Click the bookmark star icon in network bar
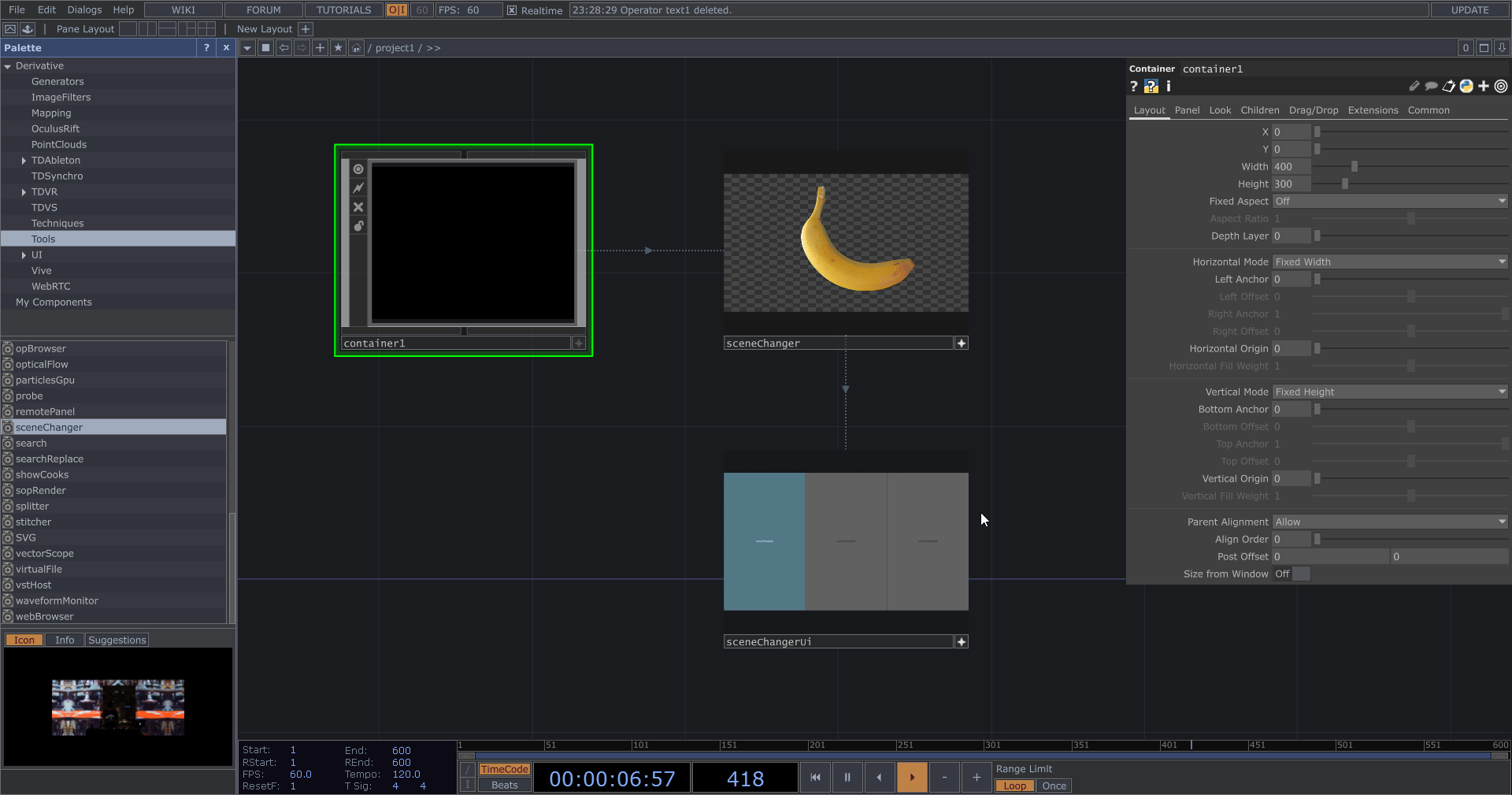This screenshot has width=1512, height=795. [x=338, y=48]
